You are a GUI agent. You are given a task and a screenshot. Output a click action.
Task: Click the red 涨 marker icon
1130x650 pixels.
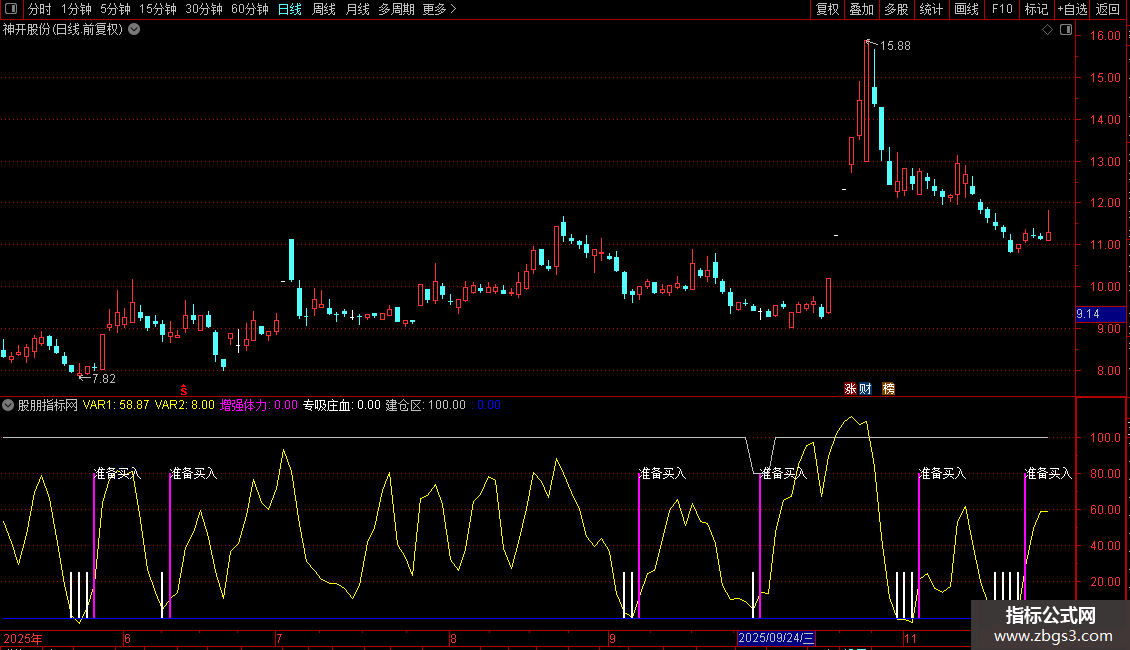tap(850, 388)
